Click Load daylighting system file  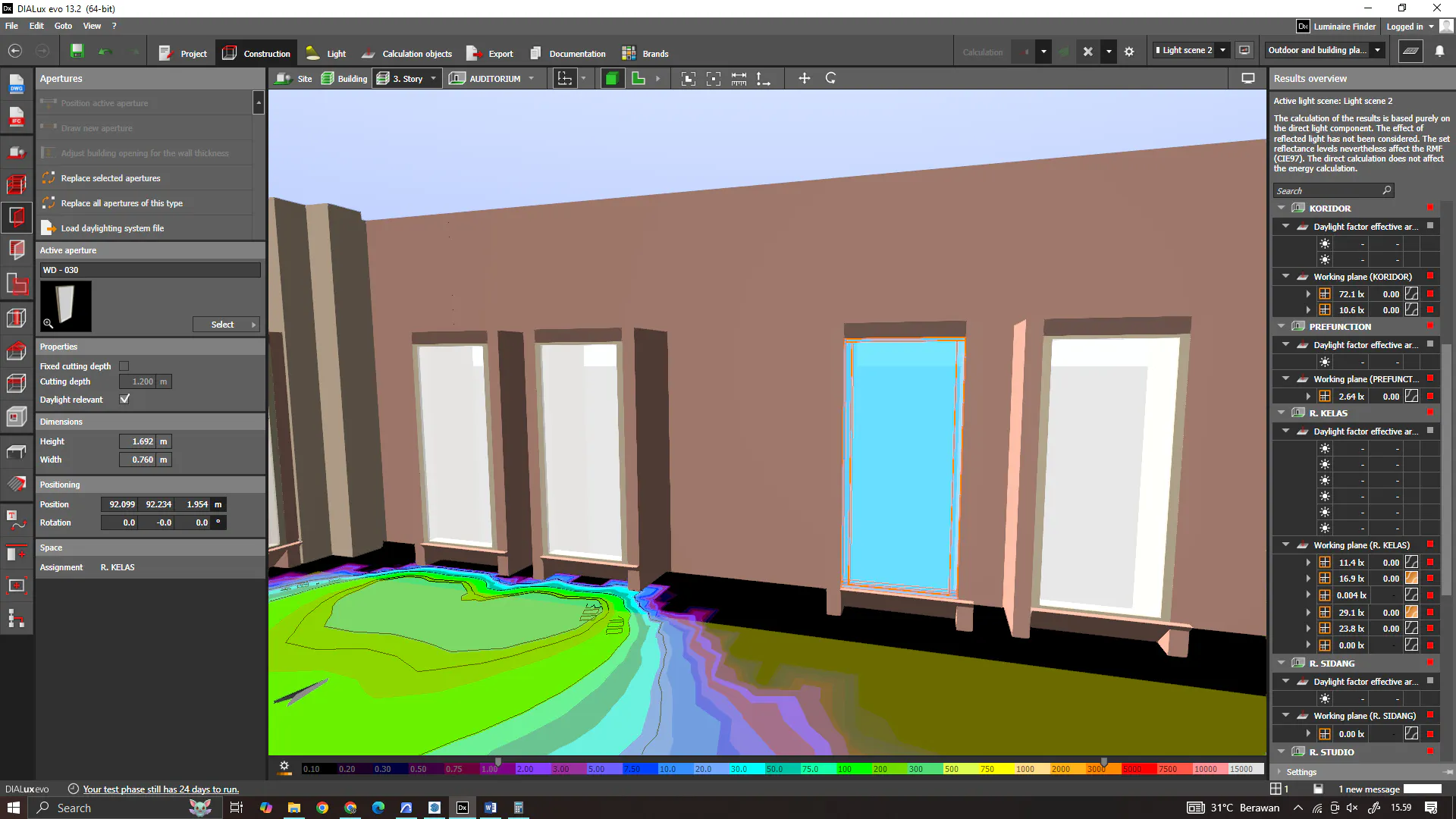112,228
